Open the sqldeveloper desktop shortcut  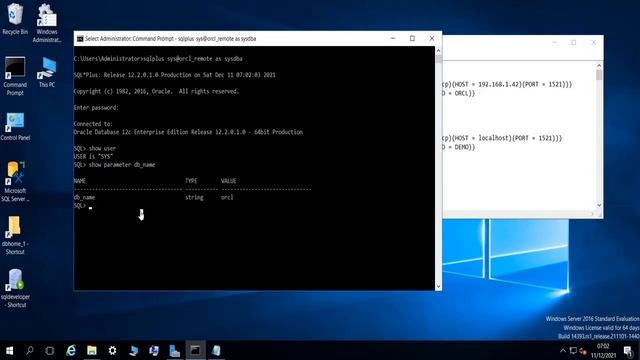click(15, 288)
